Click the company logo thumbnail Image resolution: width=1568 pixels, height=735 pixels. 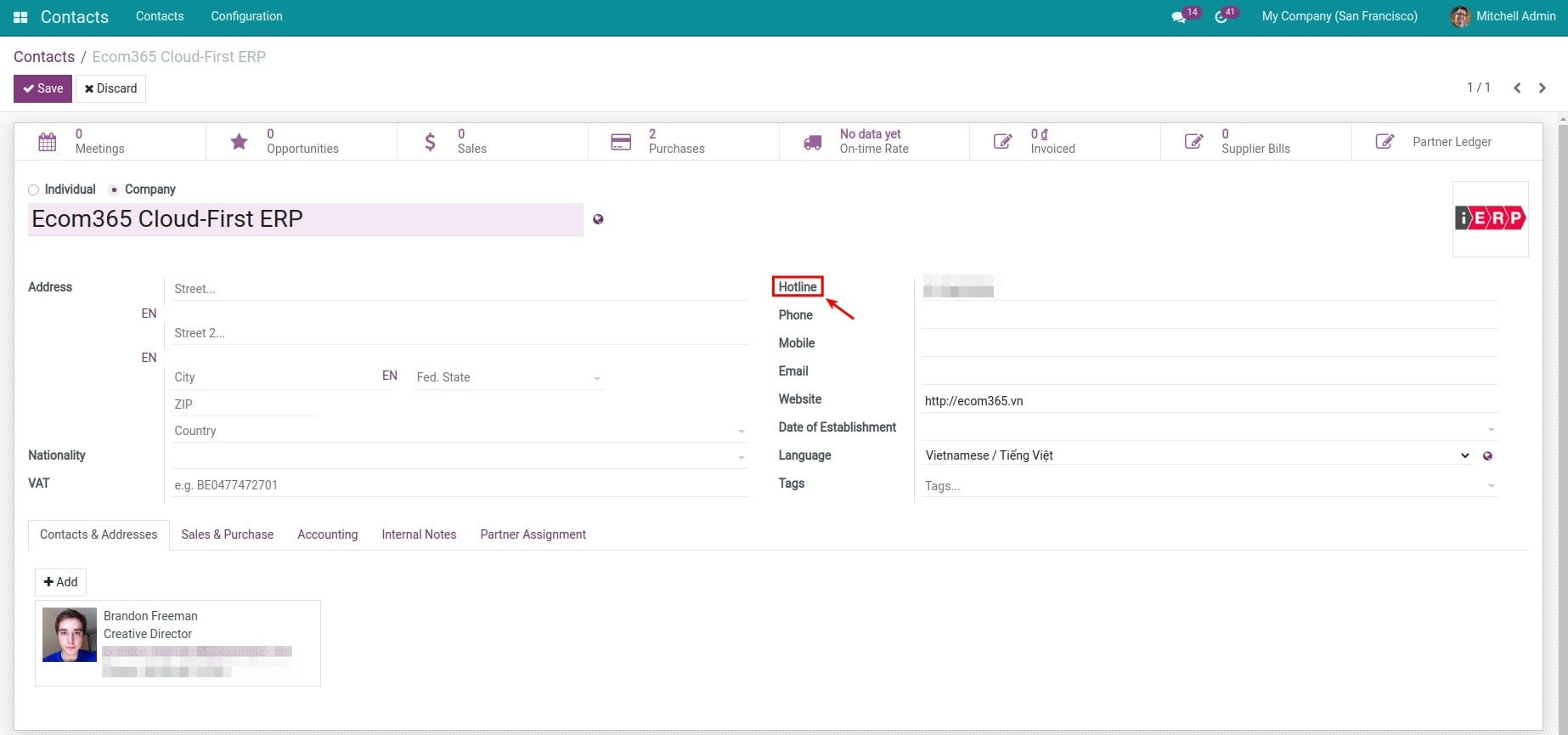(1490, 219)
